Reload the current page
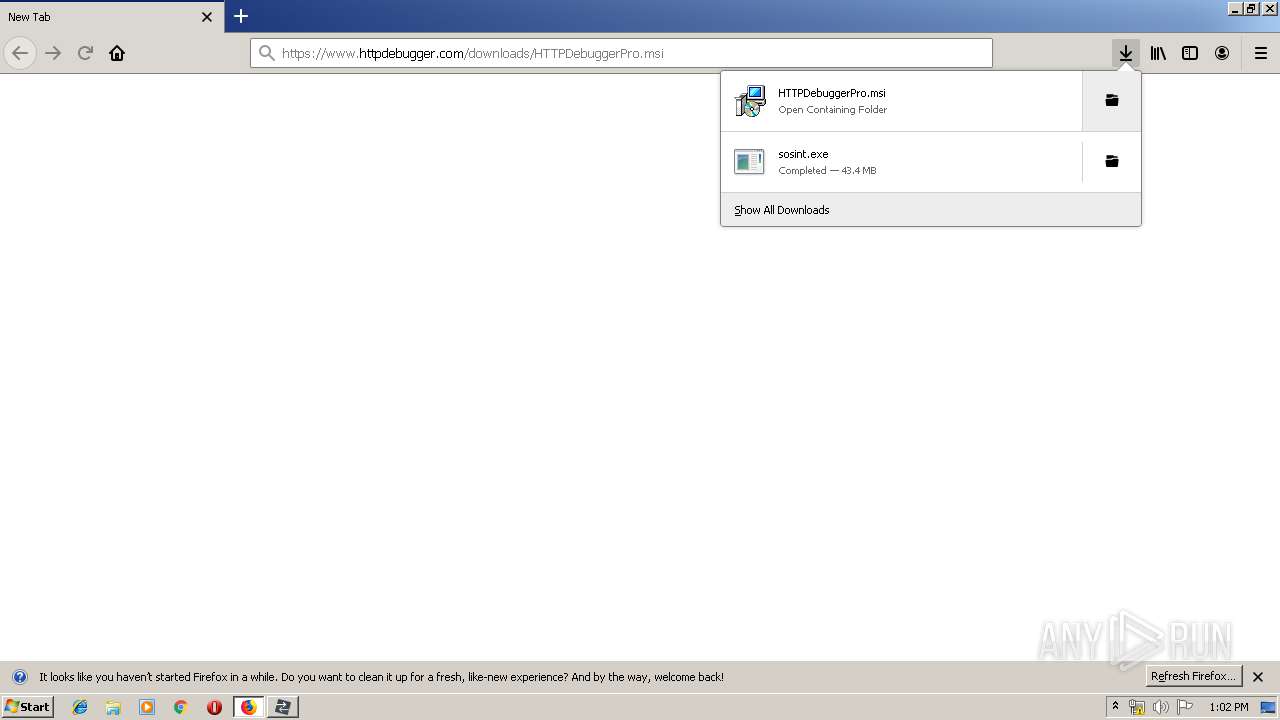The height and width of the screenshot is (720, 1280). (85, 53)
